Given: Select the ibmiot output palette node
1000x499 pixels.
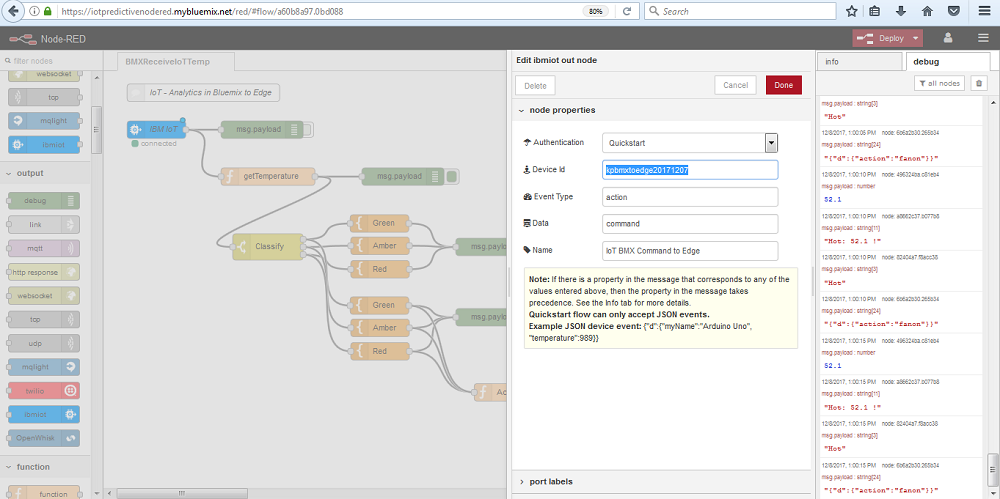Looking at the screenshot, I should point(44,414).
